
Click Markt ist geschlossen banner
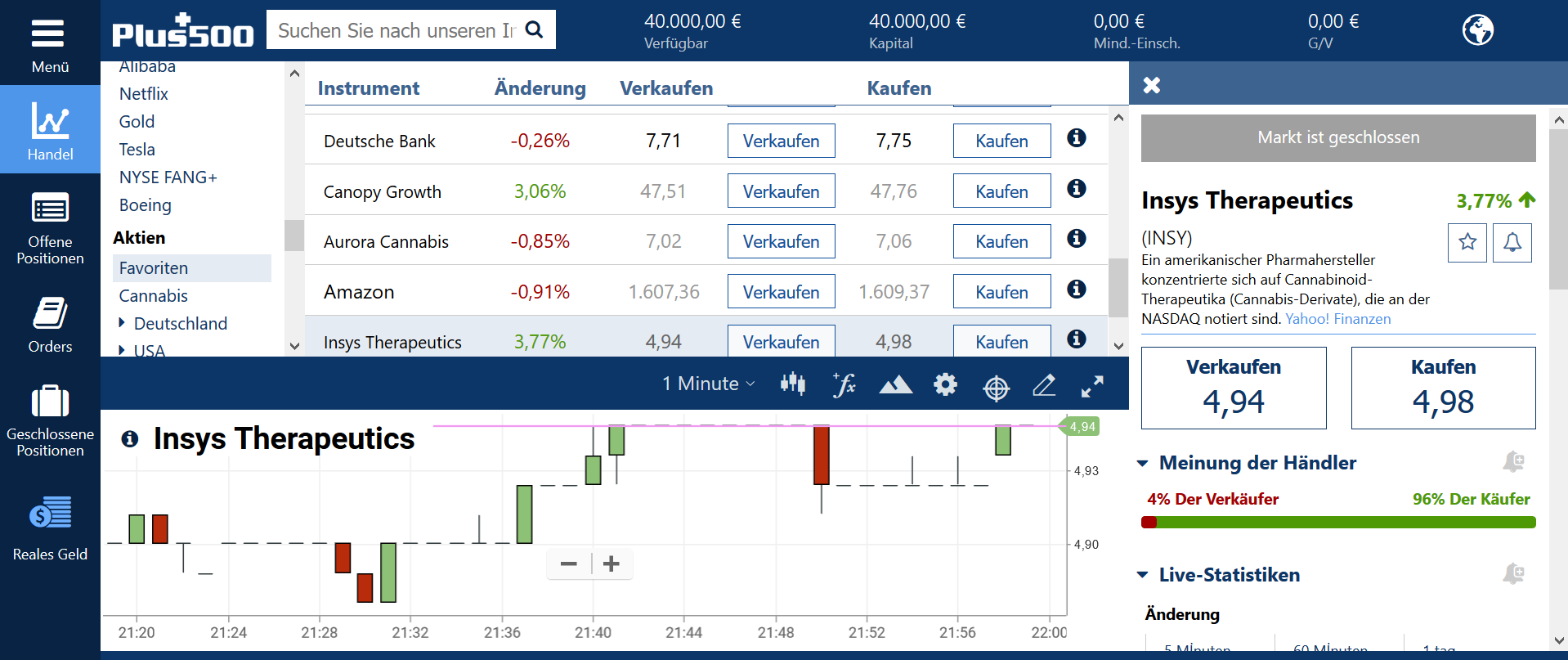coord(1338,137)
